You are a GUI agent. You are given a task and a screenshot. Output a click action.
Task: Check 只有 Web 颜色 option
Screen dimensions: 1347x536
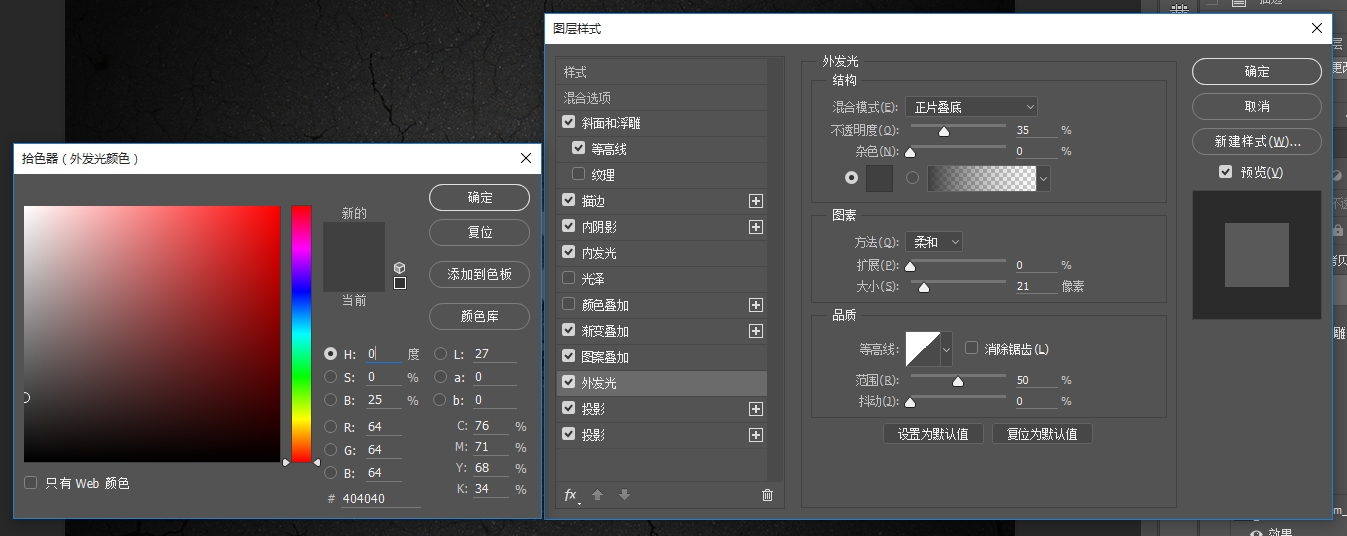click(31, 483)
